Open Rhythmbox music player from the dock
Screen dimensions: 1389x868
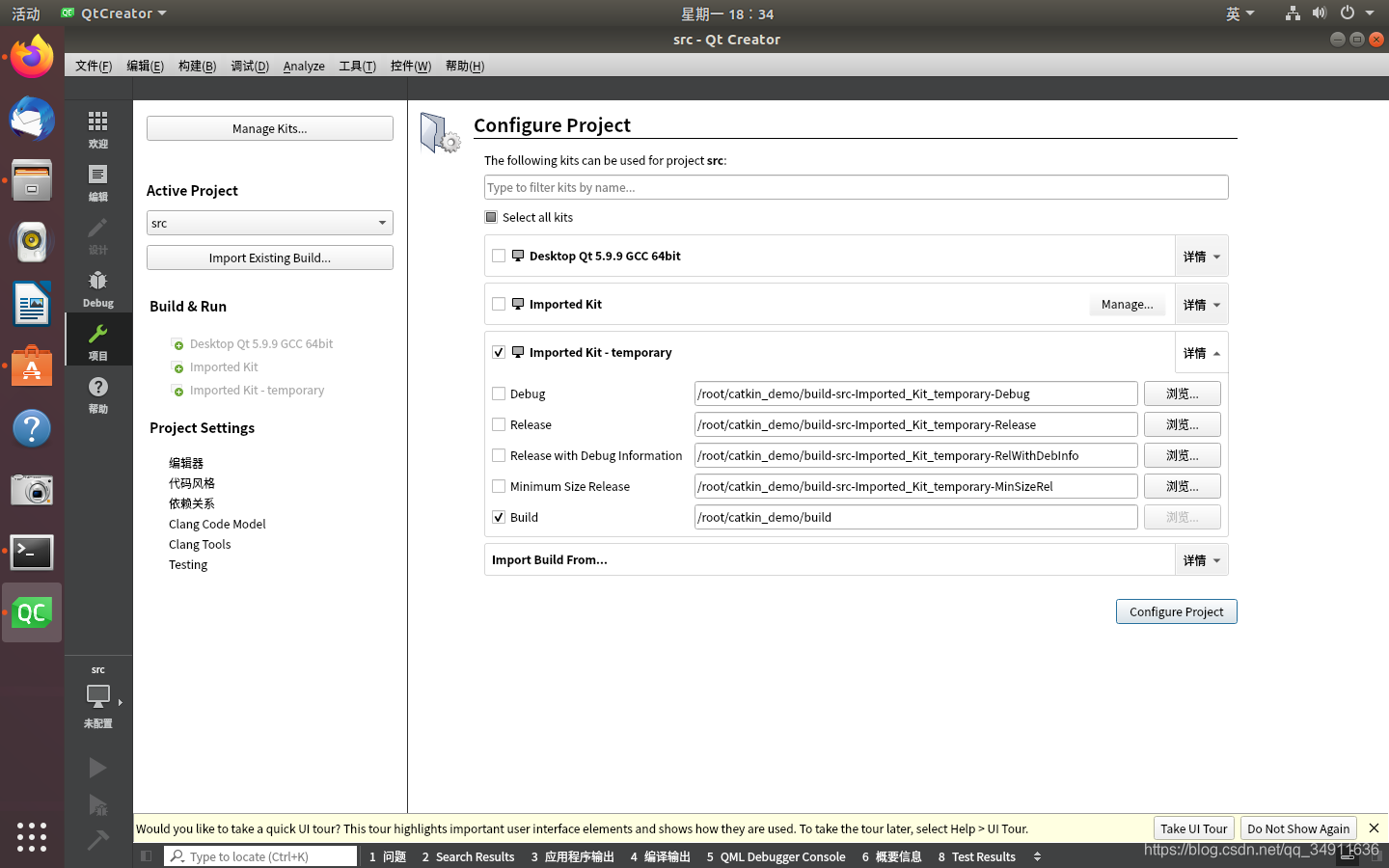[x=32, y=242]
